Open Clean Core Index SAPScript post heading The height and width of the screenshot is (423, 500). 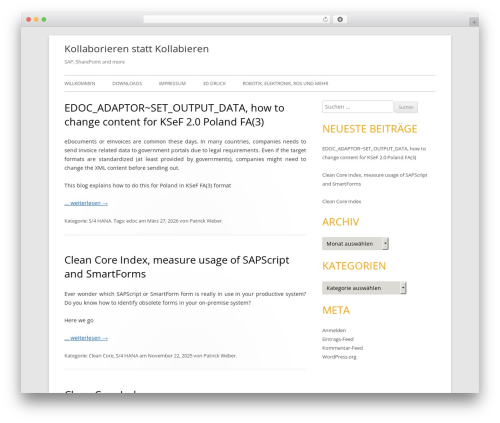tap(177, 267)
